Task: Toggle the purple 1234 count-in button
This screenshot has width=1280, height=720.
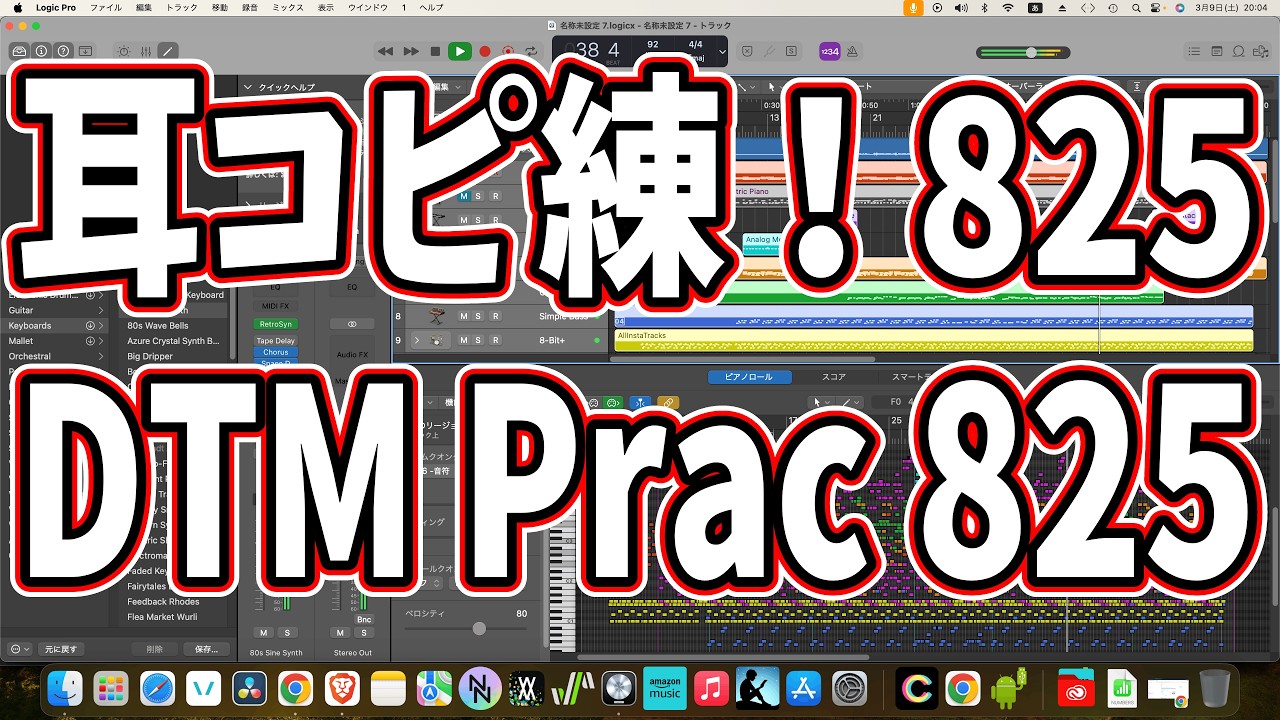Action: 830,51
